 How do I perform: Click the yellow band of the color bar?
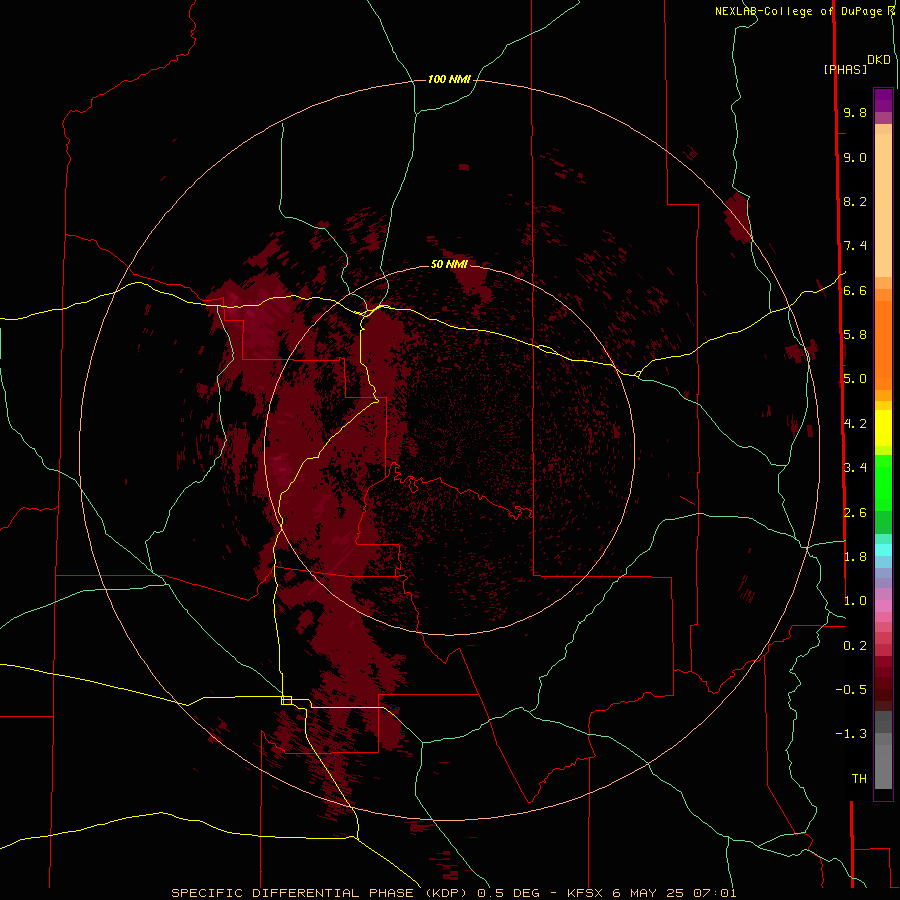coord(883,428)
